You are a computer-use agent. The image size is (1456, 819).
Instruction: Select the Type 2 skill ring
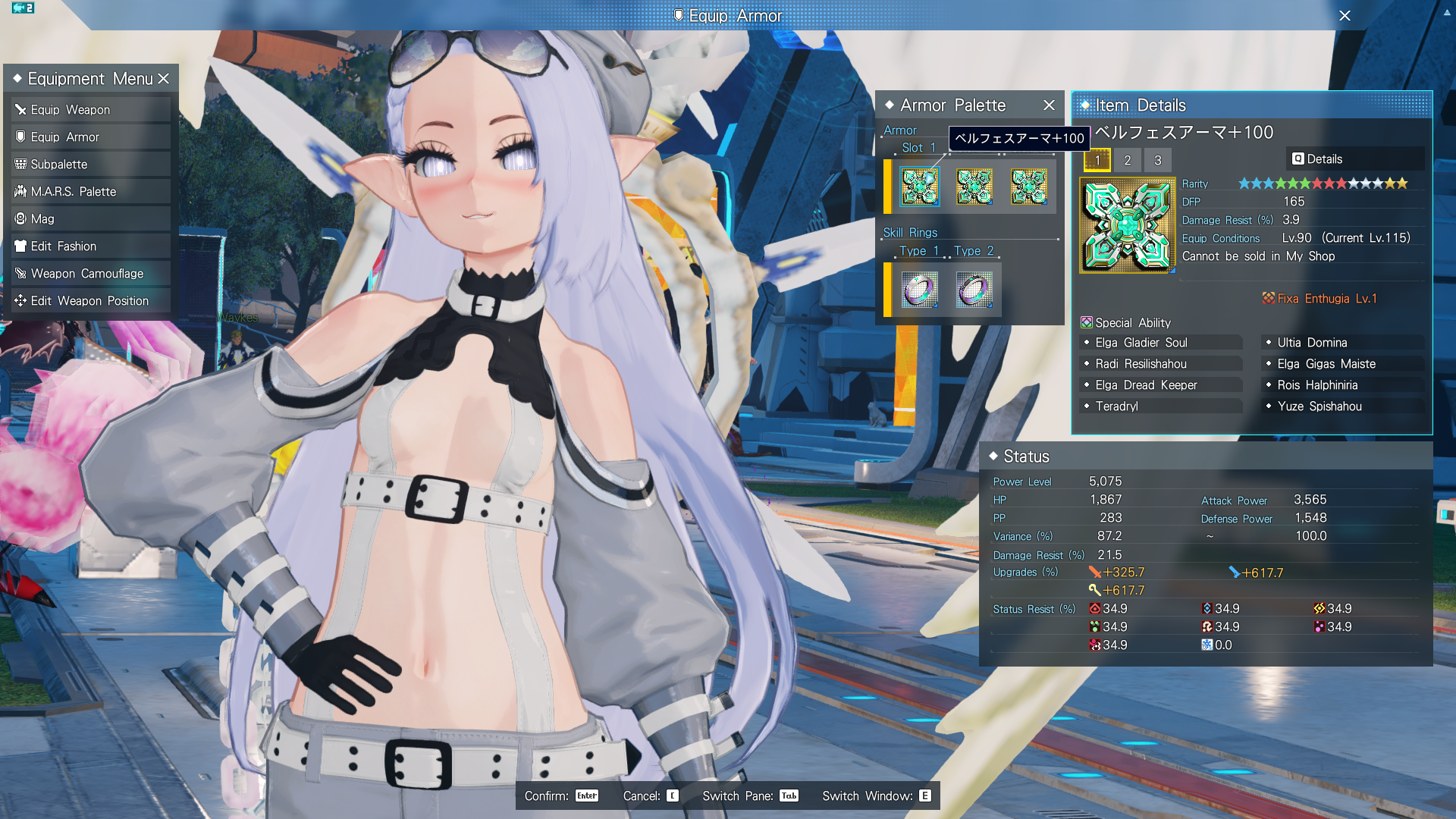point(974,290)
